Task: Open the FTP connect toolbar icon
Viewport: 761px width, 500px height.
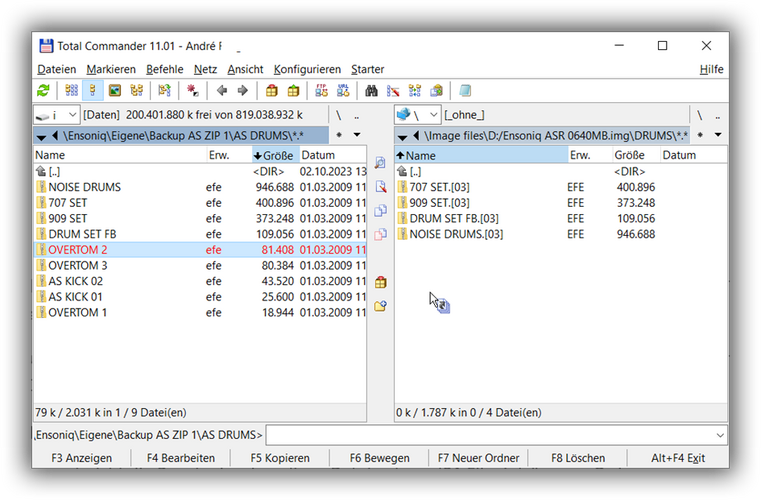Action: (x=321, y=91)
